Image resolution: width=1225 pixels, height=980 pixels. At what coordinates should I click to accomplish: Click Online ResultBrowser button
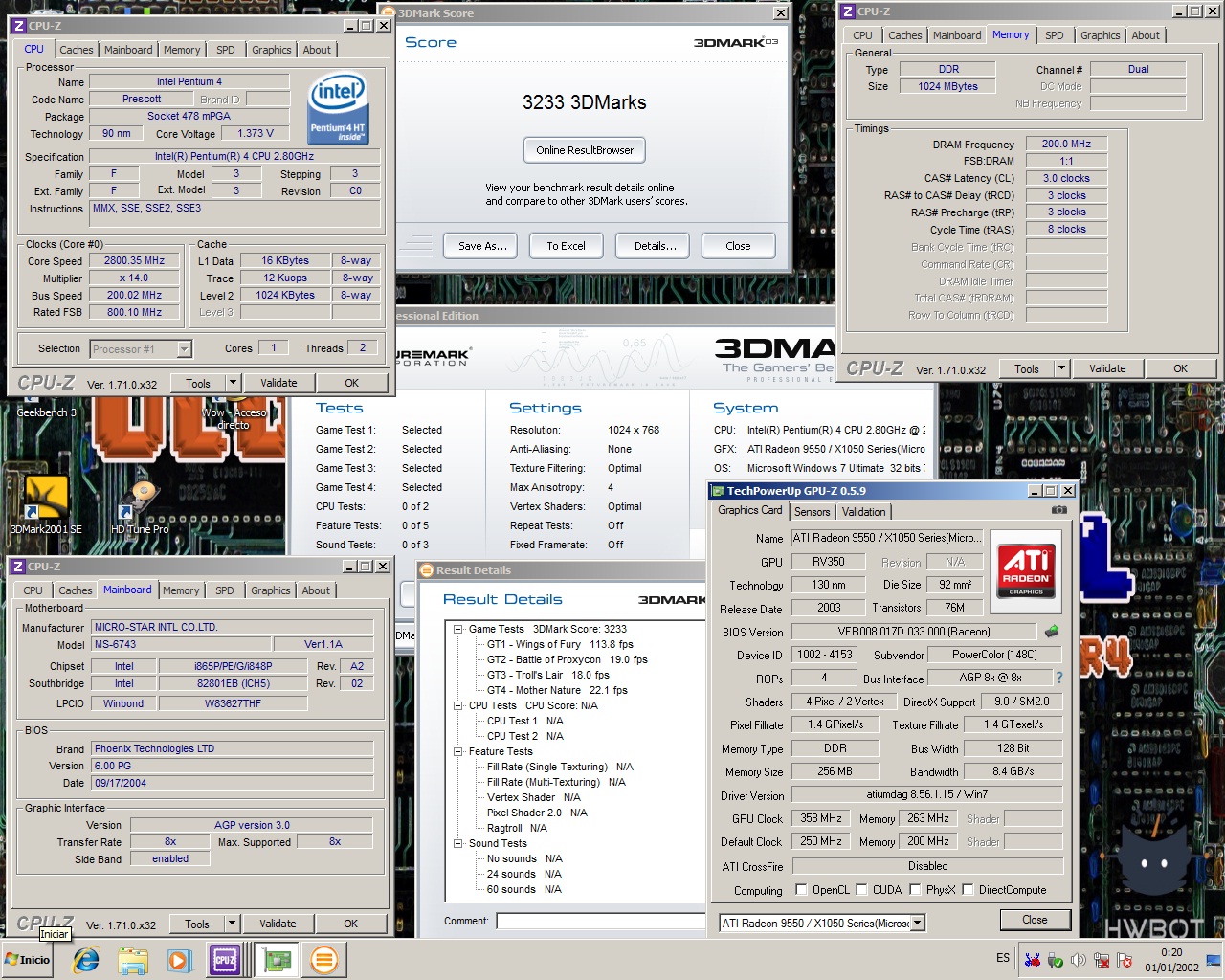[585, 150]
